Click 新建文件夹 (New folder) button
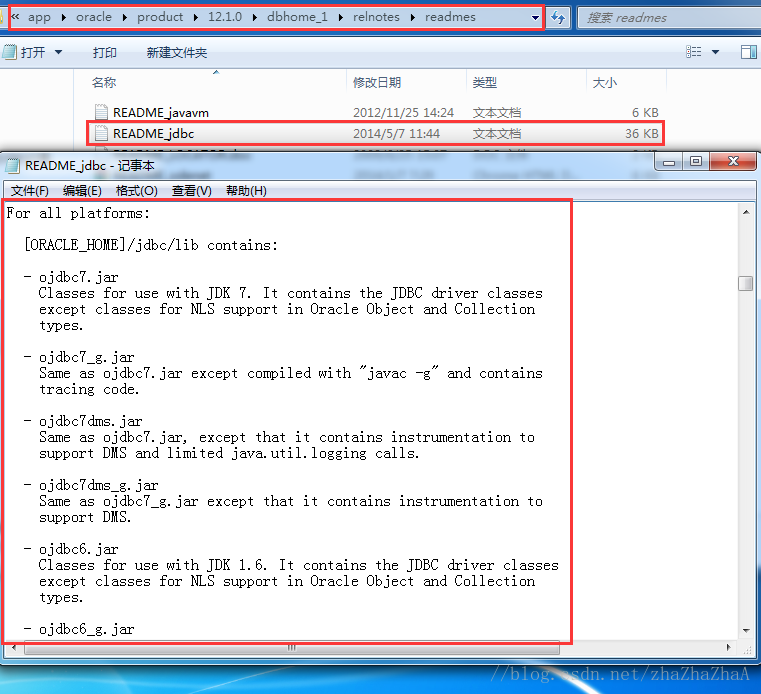This screenshot has width=761, height=694. [x=177, y=52]
